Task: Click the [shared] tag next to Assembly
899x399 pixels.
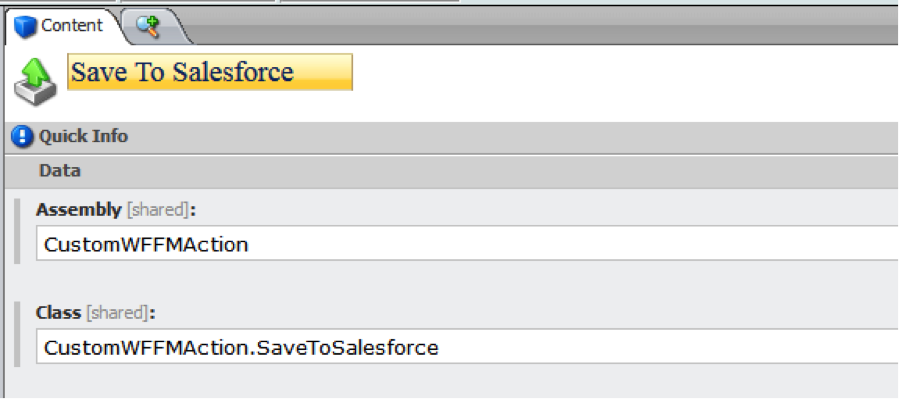Action: click(157, 210)
